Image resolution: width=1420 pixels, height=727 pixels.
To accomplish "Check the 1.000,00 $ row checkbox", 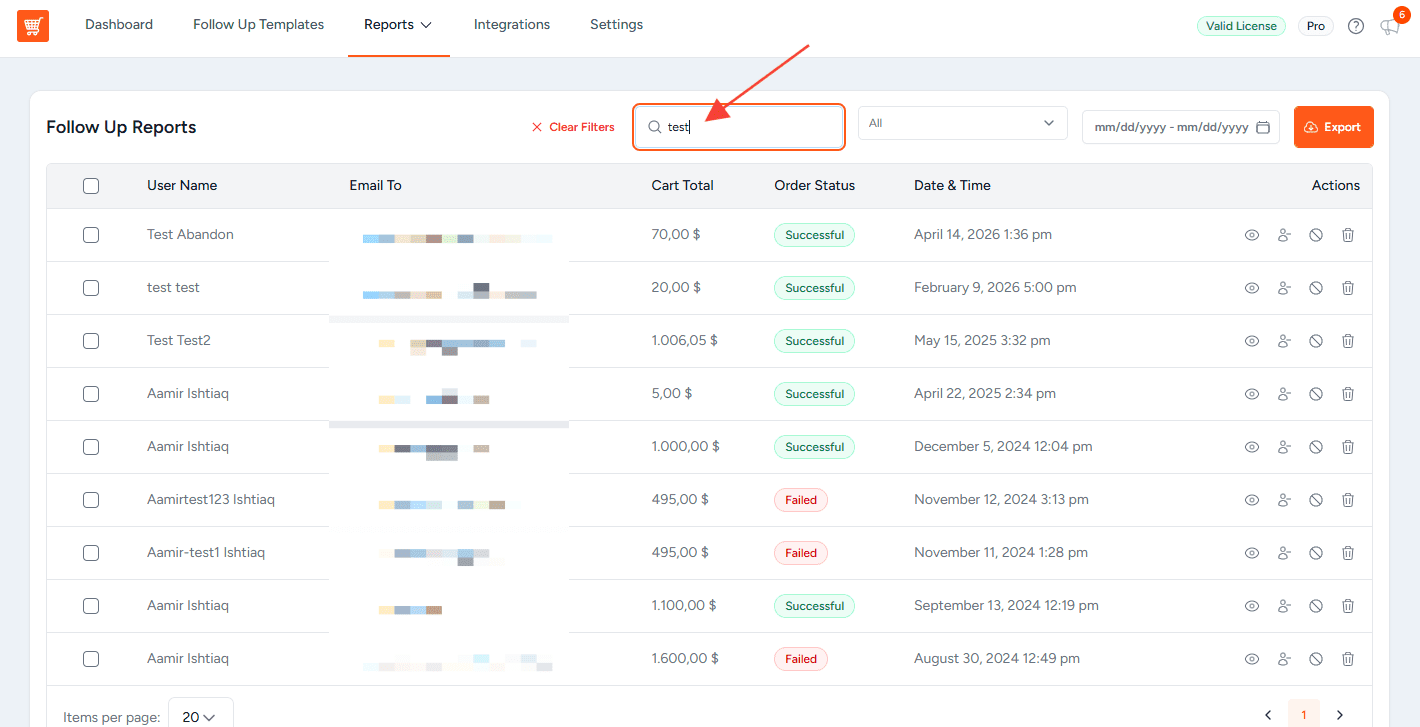I will (91, 447).
